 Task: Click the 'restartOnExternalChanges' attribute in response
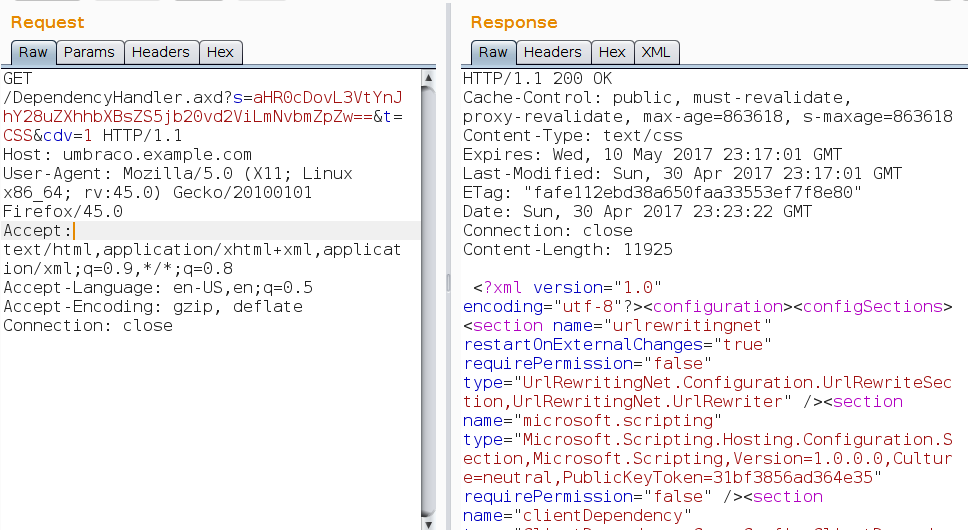pyautogui.click(x=583, y=345)
